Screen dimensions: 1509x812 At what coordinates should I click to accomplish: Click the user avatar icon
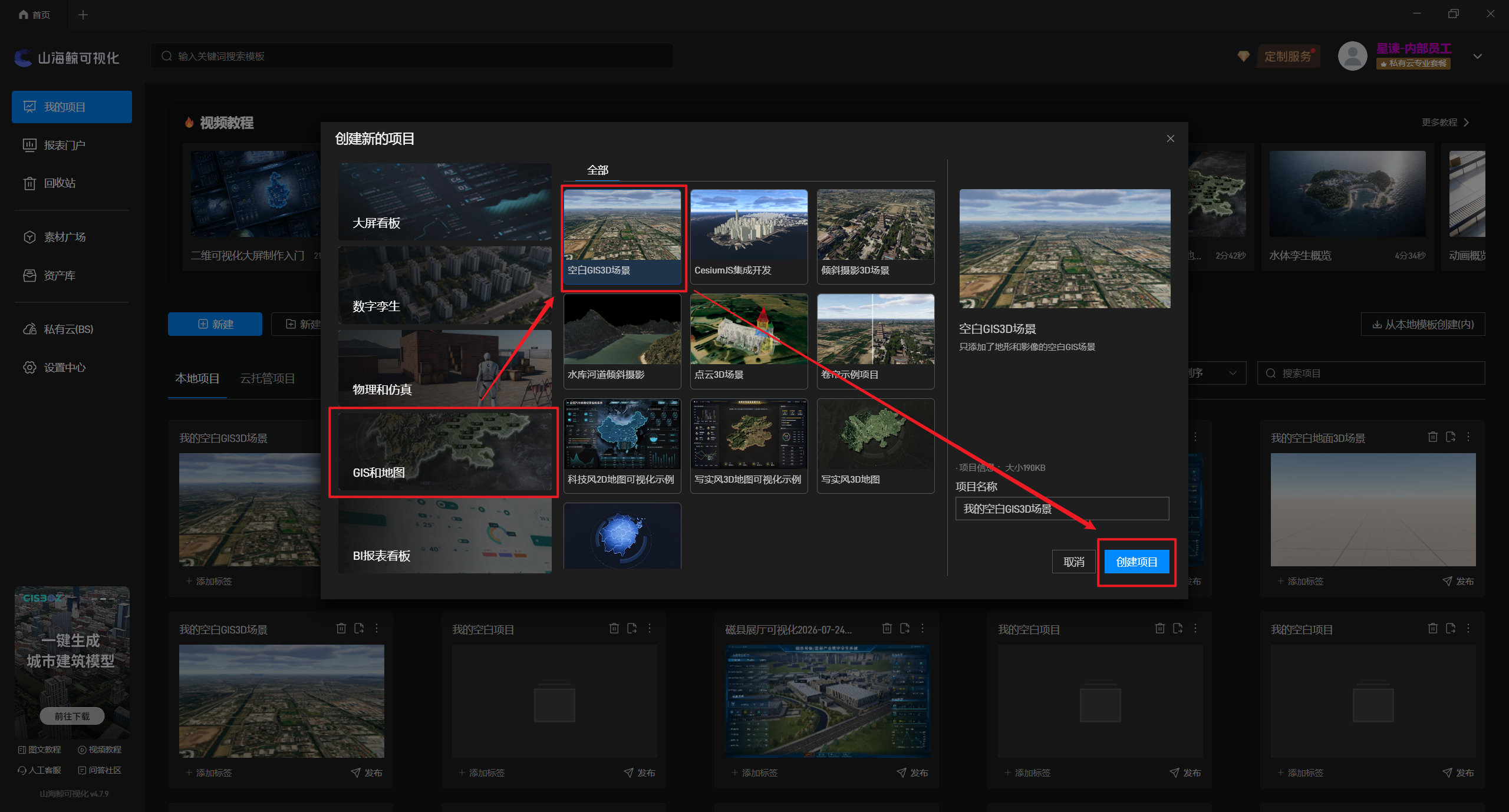coord(1353,56)
